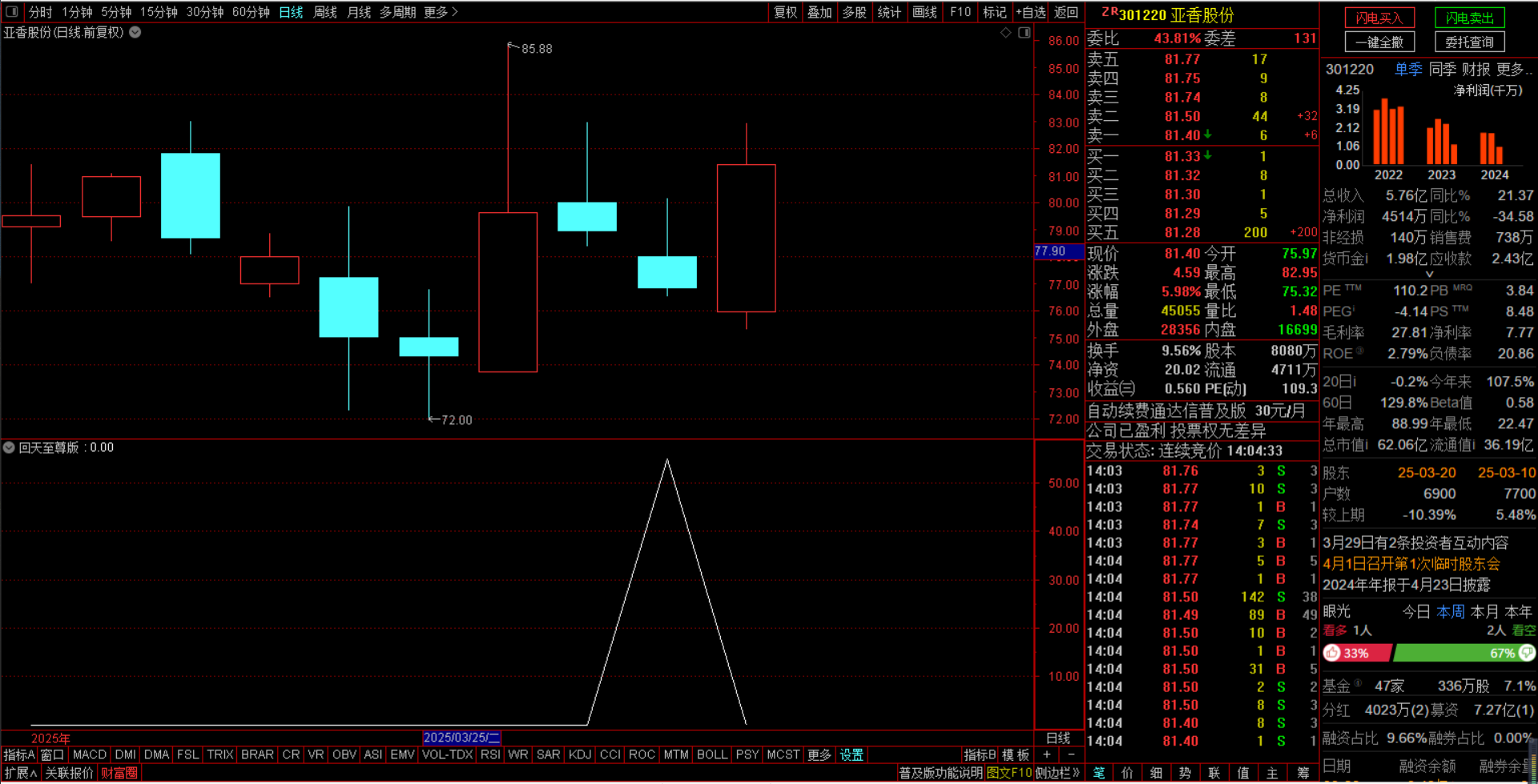Screen dimensions: 1538x784
Task: Open 复权 adjustment menu
Action: 785,12
